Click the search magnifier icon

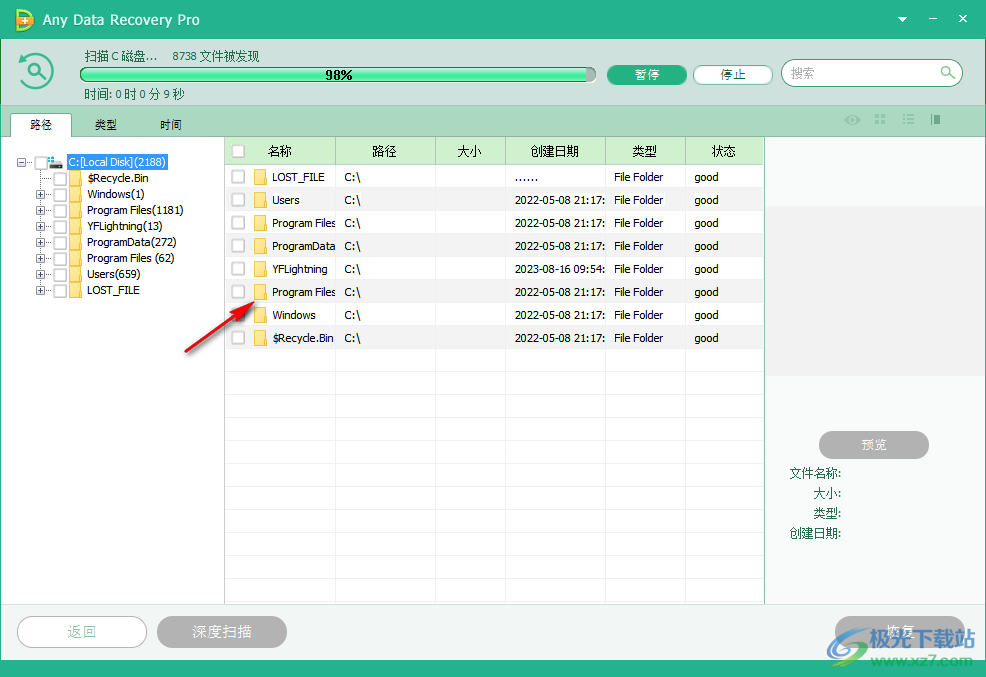click(x=947, y=73)
